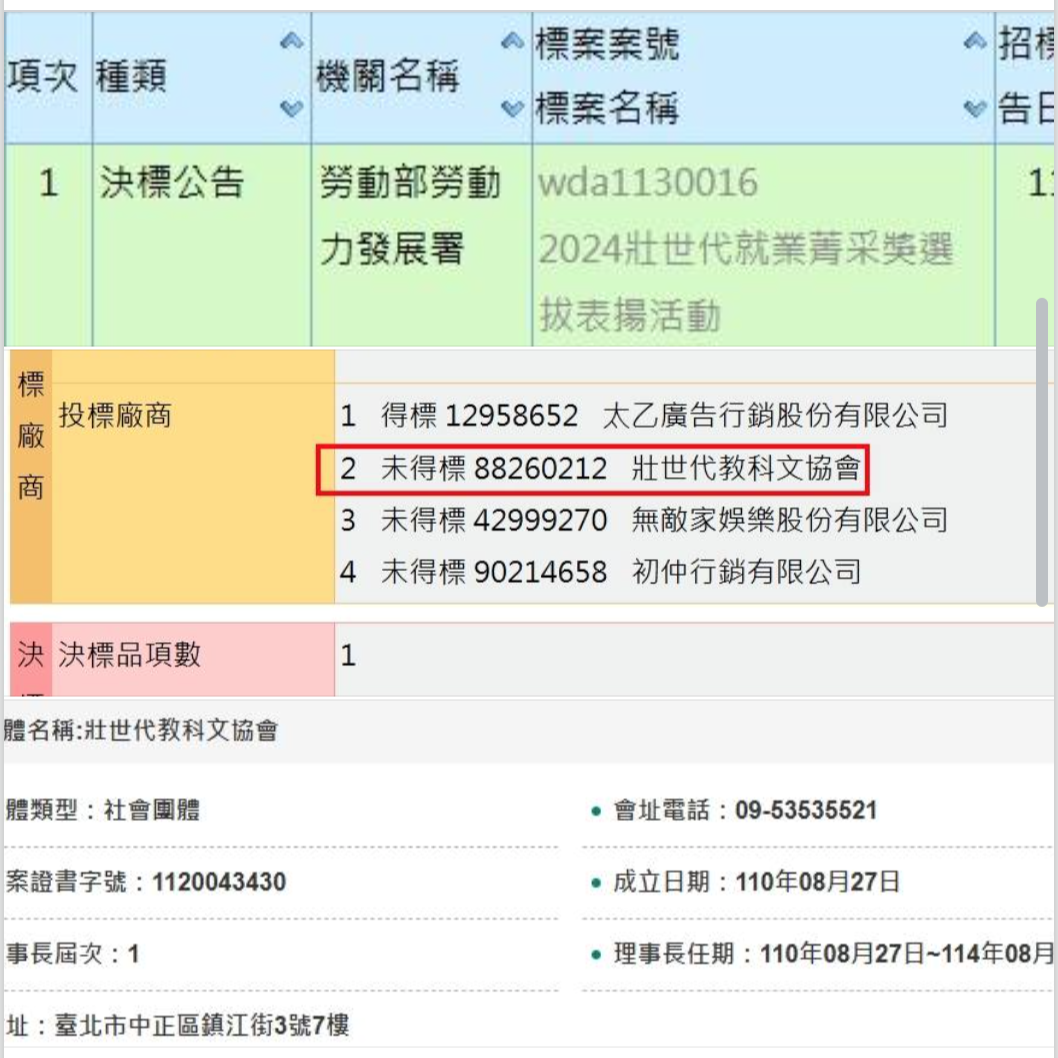The height and width of the screenshot is (1058, 1058).
Task: Select founding date 110年08月27日
Action: pyautogui.click(x=817, y=882)
